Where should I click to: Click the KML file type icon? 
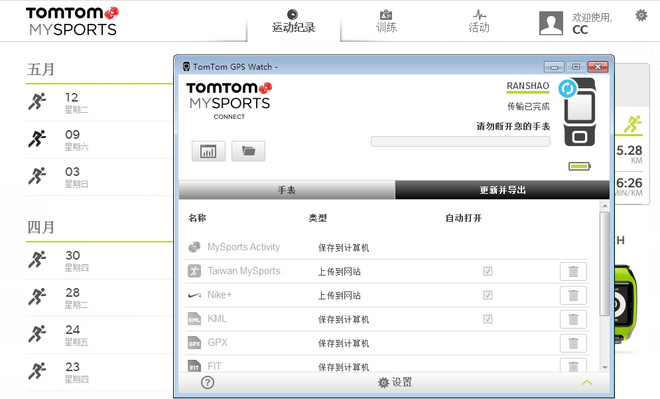coord(194,319)
